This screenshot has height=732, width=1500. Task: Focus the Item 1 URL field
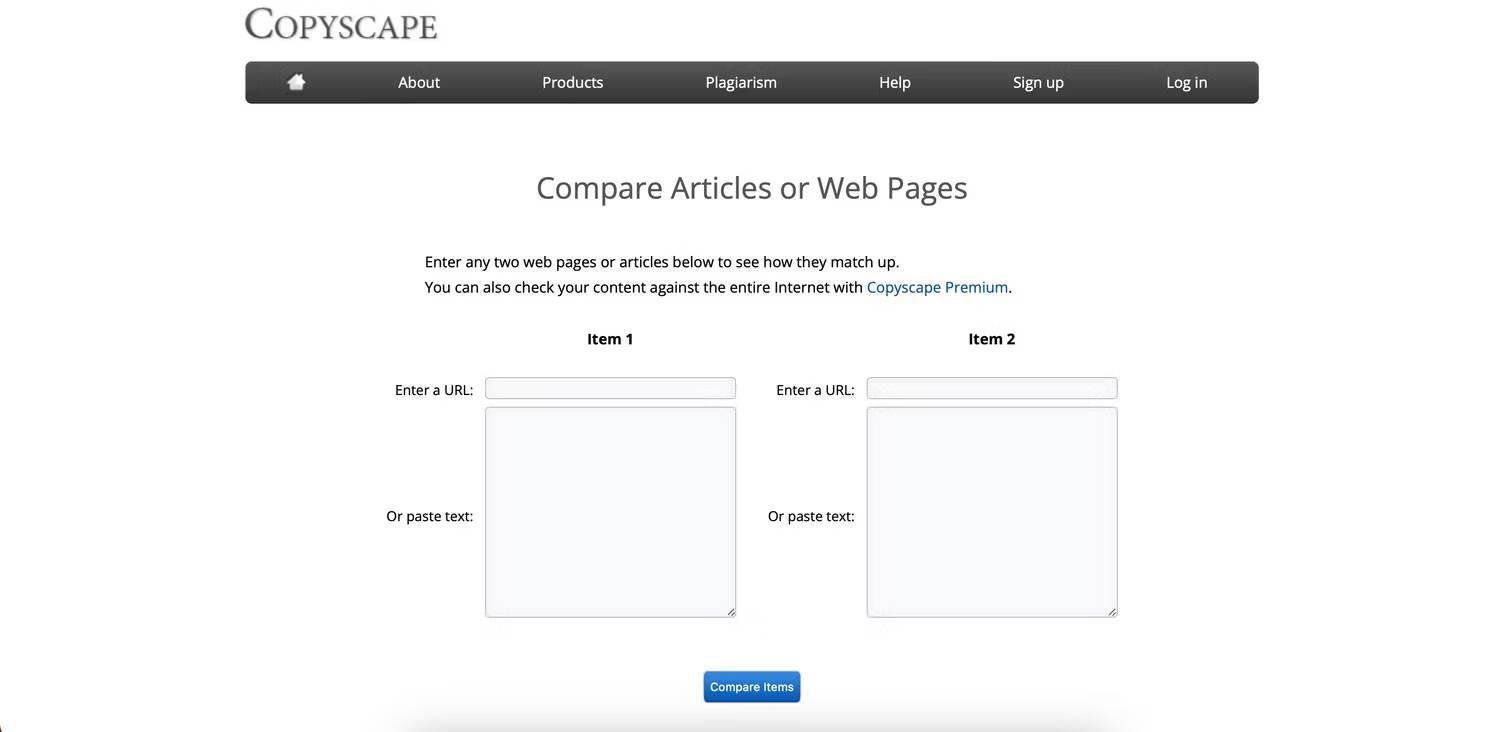click(x=610, y=388)
